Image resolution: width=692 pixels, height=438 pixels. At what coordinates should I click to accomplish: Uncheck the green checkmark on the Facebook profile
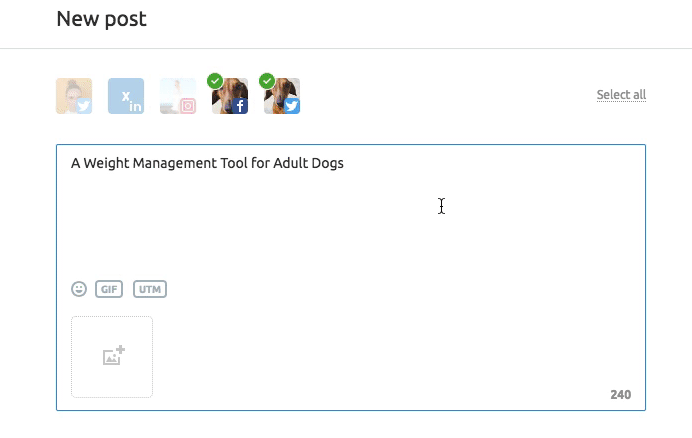tap(215, 81)
